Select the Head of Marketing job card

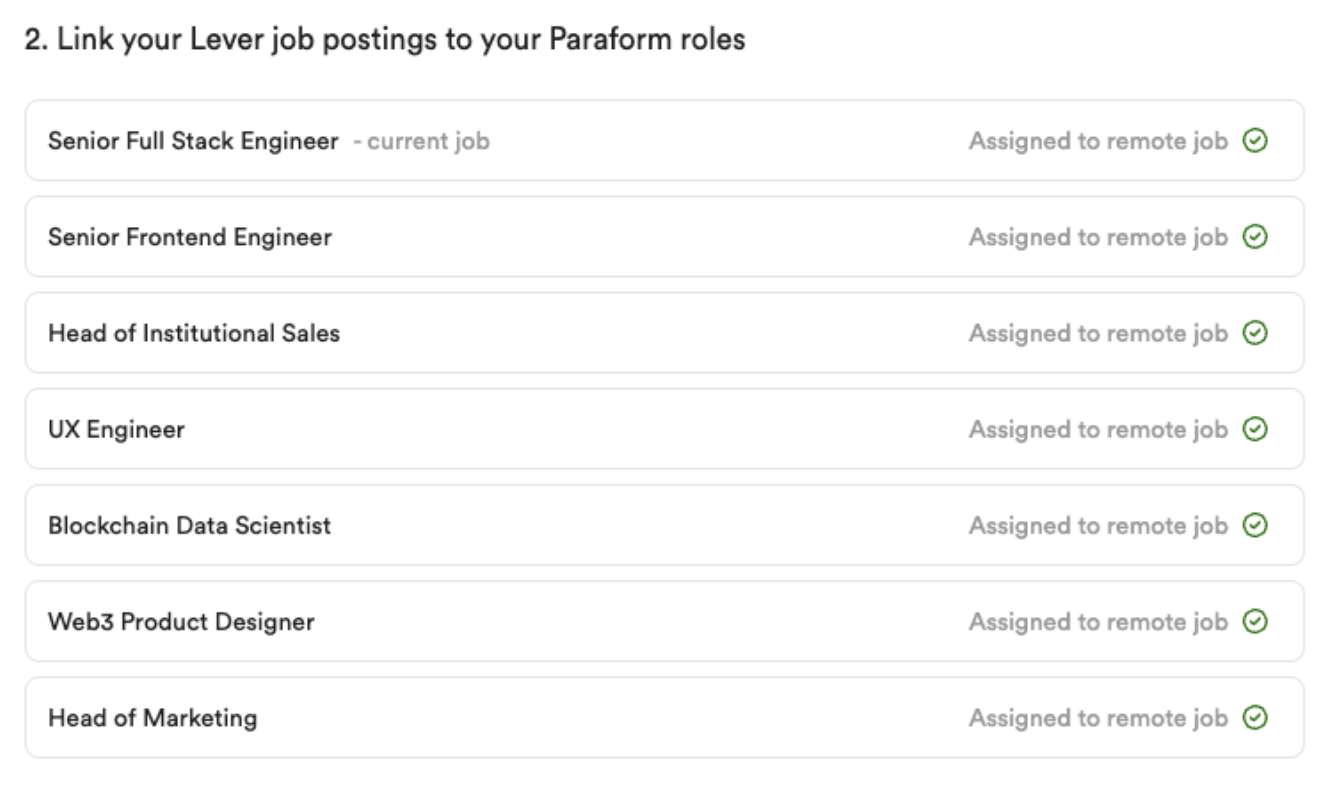coord(670,717)
